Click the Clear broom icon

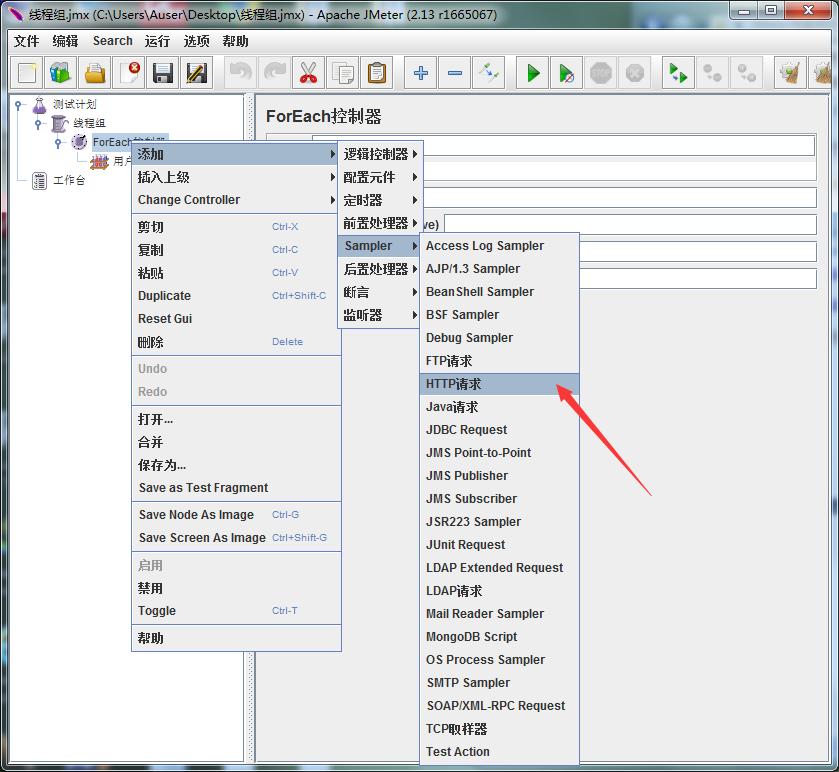790,73
